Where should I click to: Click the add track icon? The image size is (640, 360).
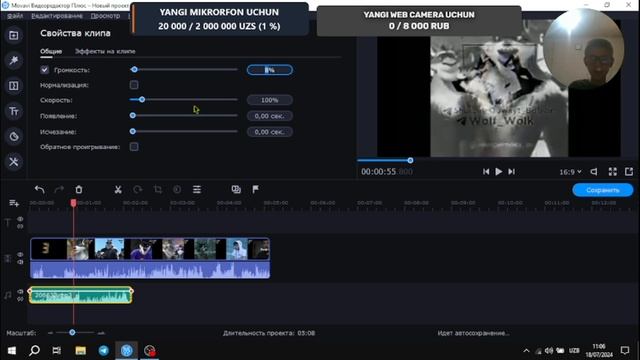(x=14, y=203)
